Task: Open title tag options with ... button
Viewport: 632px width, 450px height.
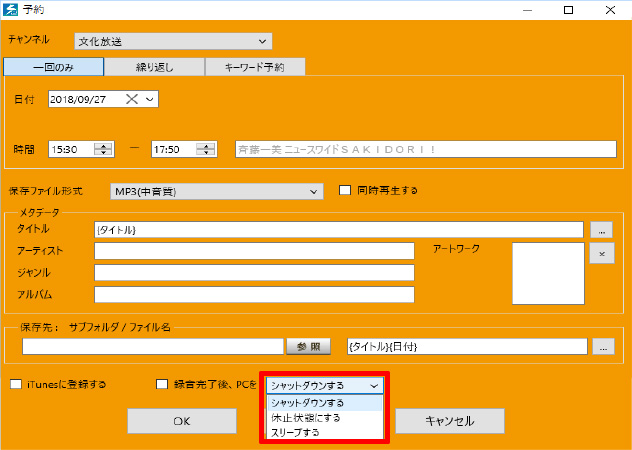Action: [601, 230]
